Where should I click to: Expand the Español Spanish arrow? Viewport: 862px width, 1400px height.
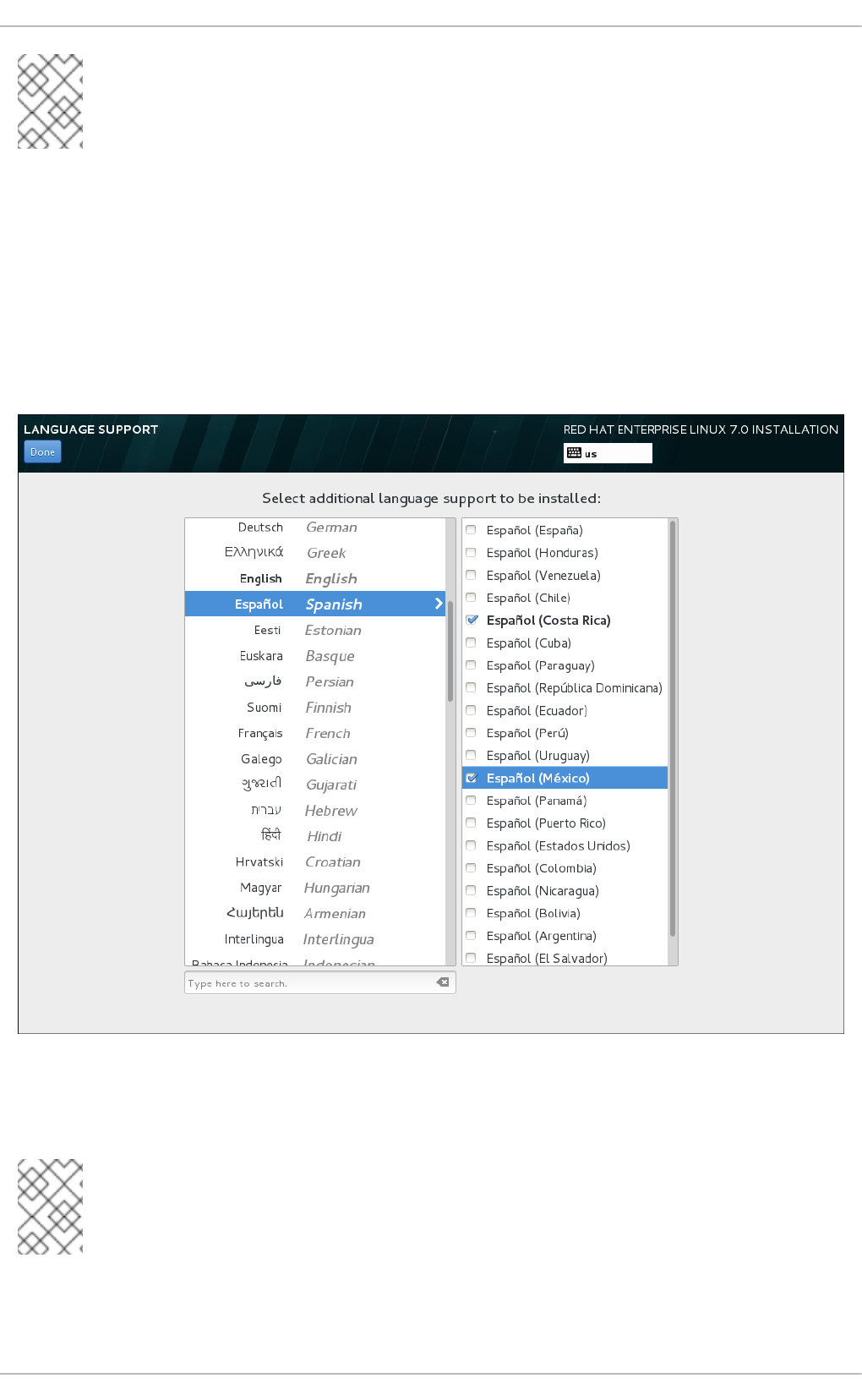click(439, 604)
